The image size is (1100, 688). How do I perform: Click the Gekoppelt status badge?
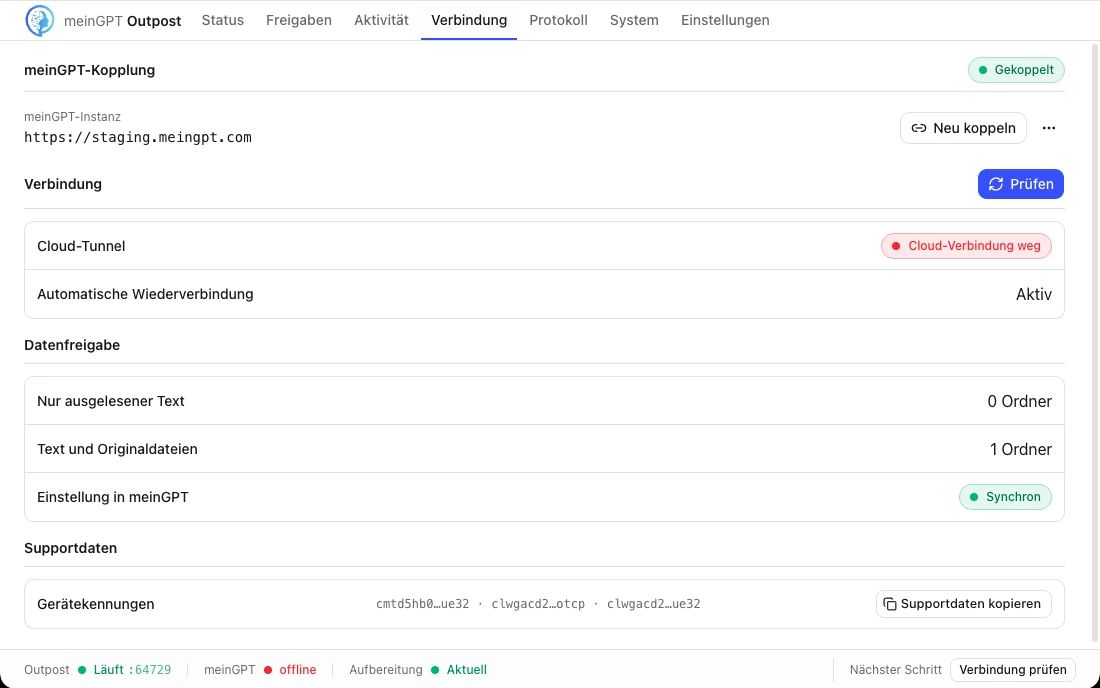tap(1016, 70)
